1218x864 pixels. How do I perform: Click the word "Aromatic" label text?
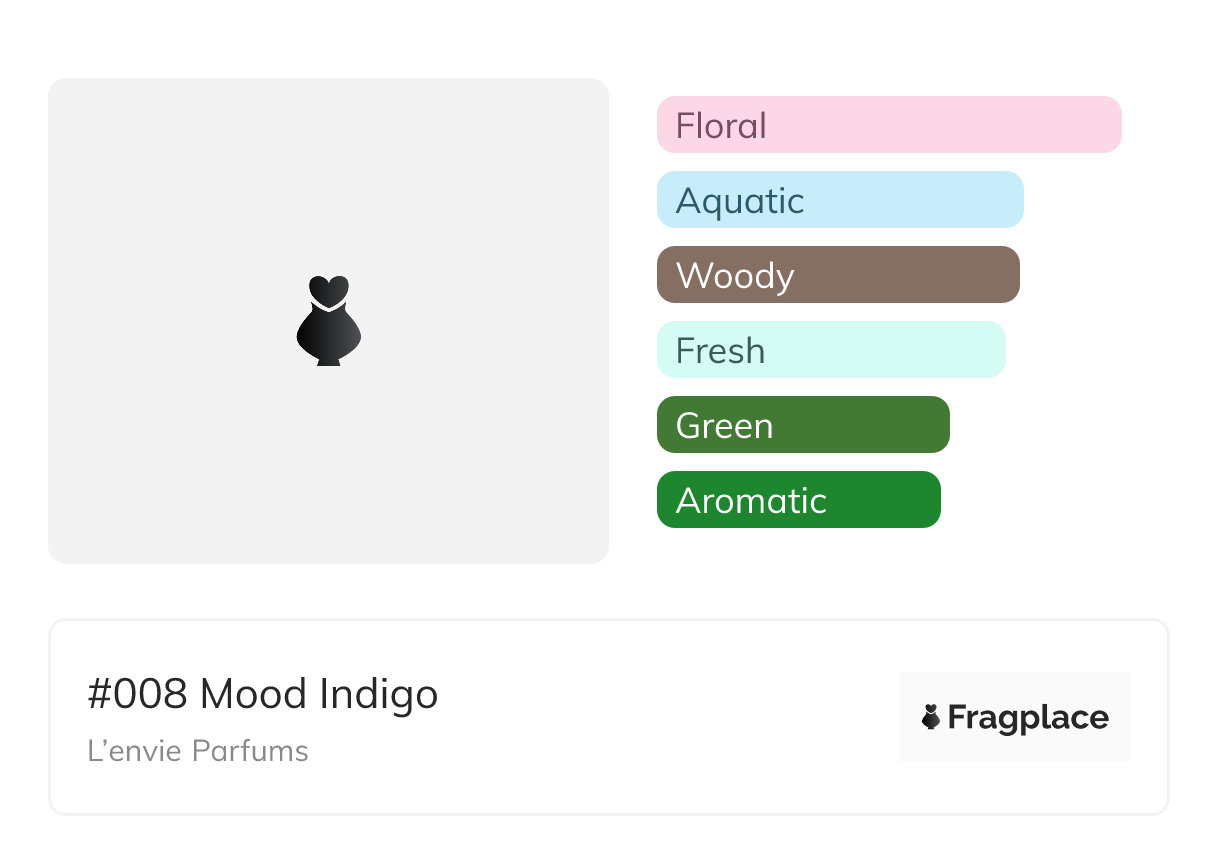point(751,501)
